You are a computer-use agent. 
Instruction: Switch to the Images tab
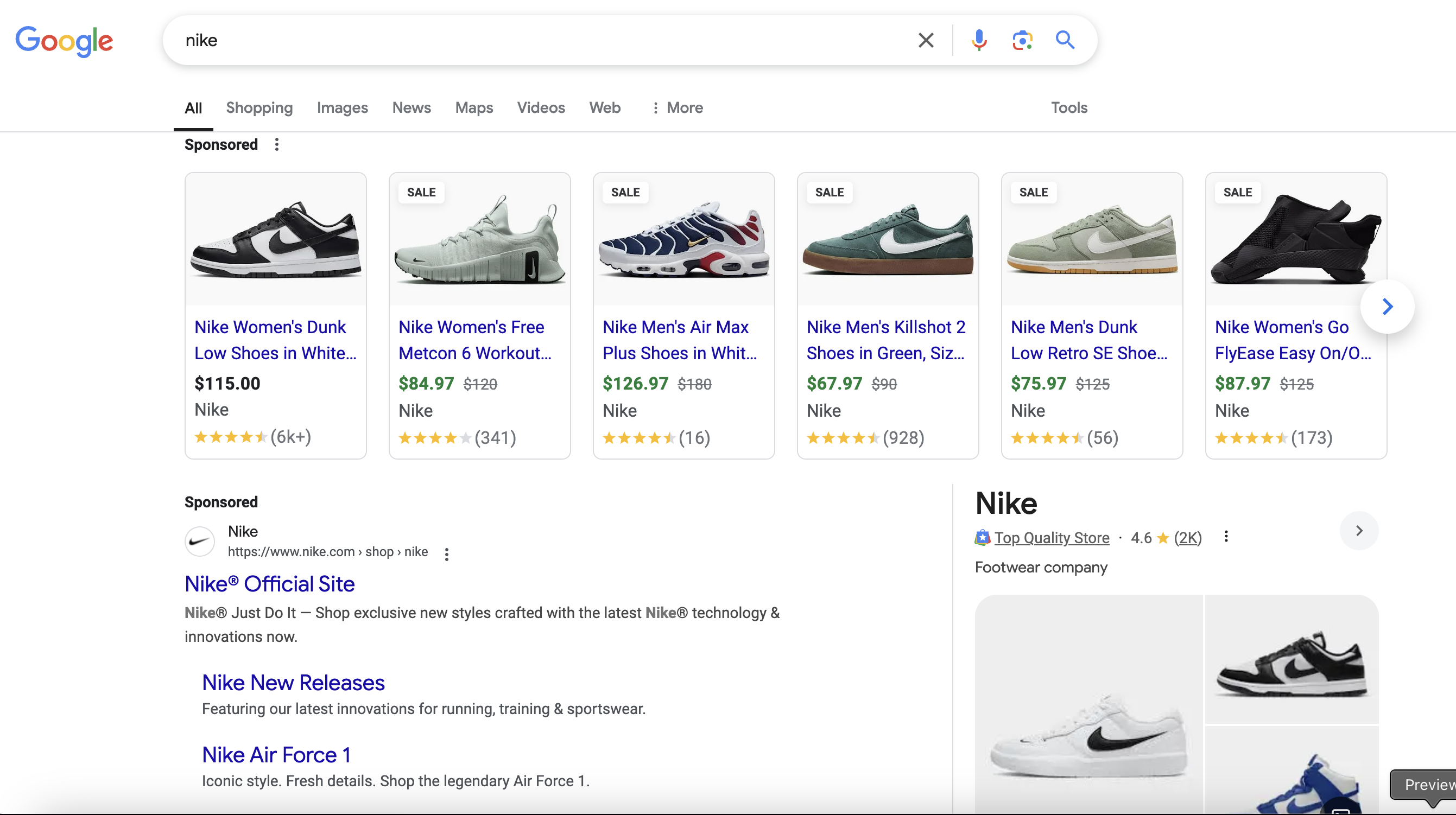(x=342, y=107)
